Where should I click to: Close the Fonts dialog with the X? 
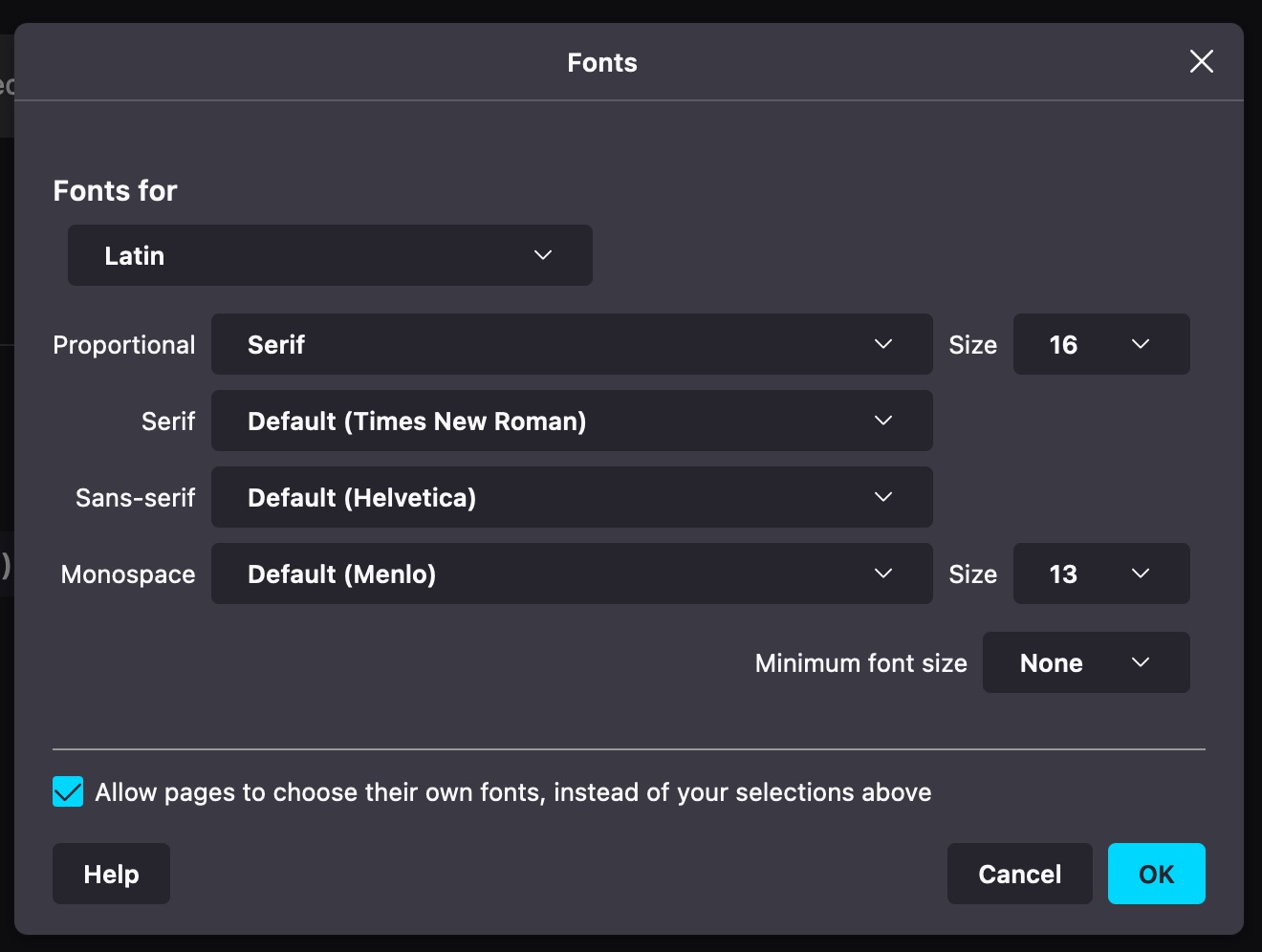point(1201,61)
